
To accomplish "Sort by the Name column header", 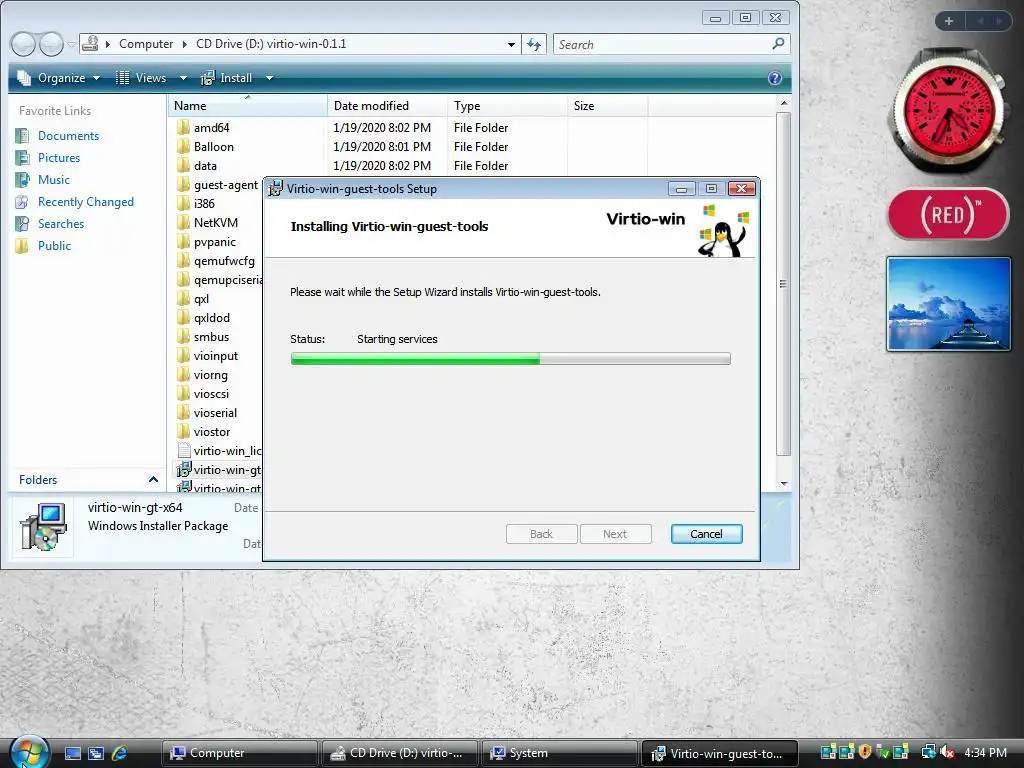I will pos(248,106).
